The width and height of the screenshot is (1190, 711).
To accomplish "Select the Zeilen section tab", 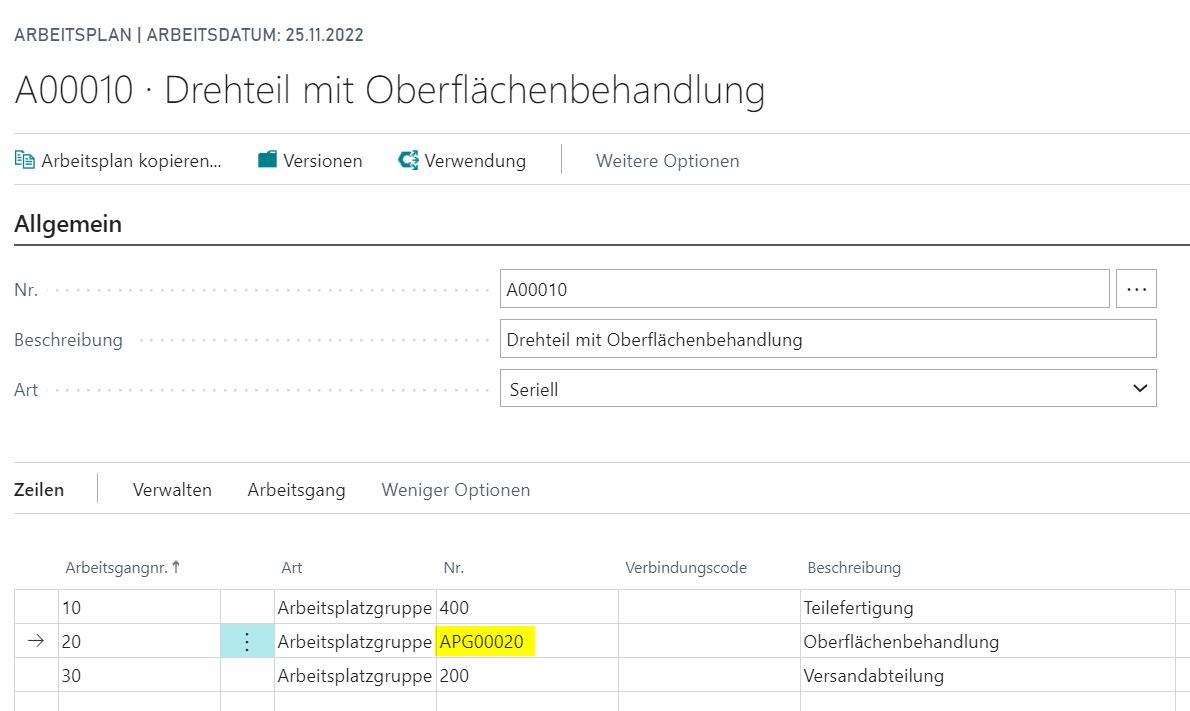I will pyautogui.click(x=39, y=489).
